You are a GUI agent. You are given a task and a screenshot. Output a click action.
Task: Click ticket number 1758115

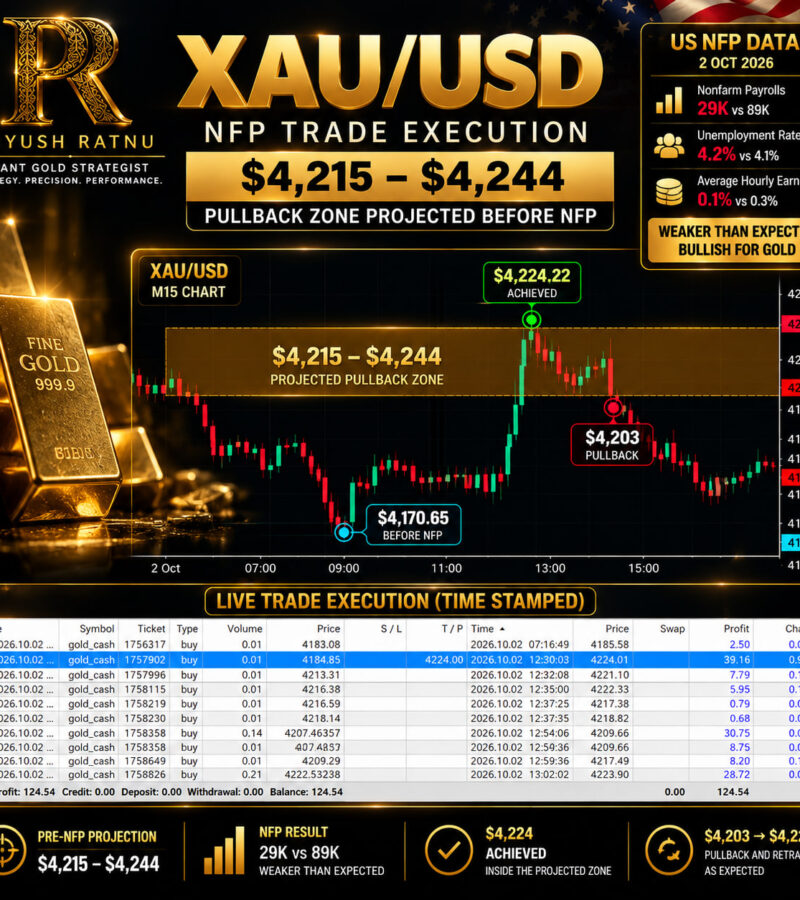(x=145, y=689)
